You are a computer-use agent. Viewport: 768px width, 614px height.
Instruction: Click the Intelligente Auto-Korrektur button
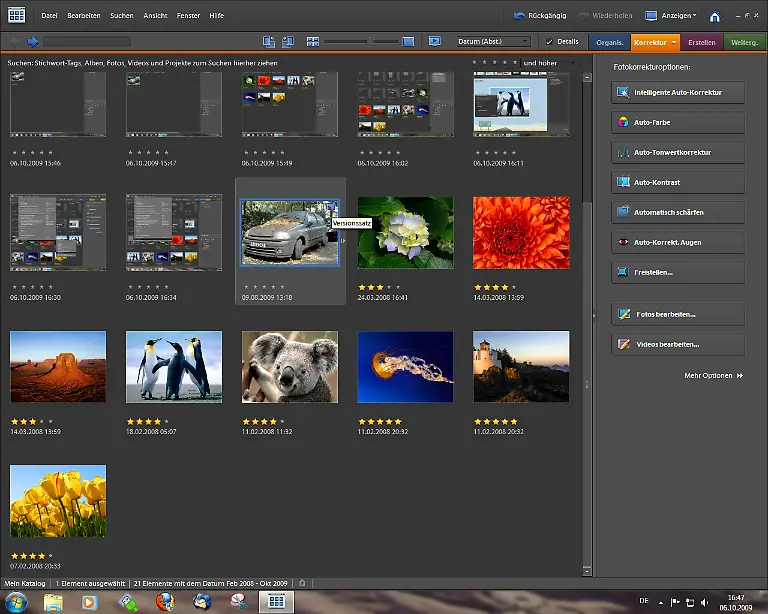pos(678,93)
